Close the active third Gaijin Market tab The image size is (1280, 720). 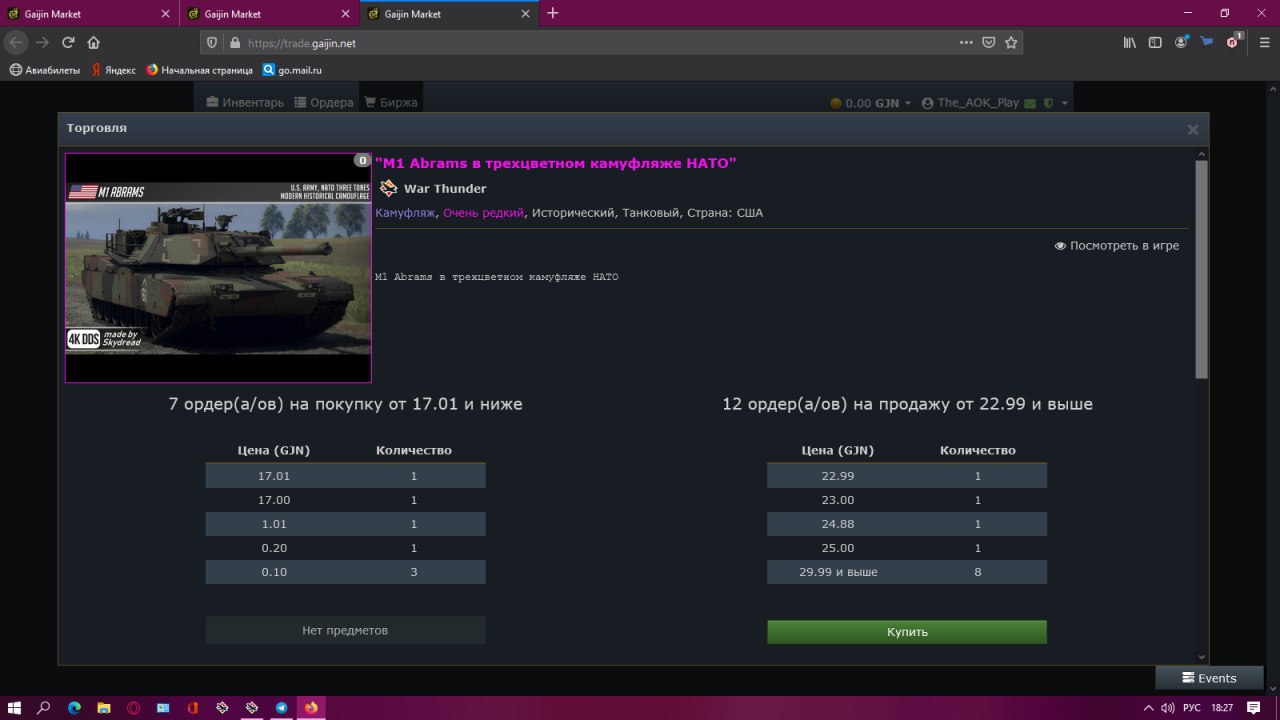pos(525,14)
